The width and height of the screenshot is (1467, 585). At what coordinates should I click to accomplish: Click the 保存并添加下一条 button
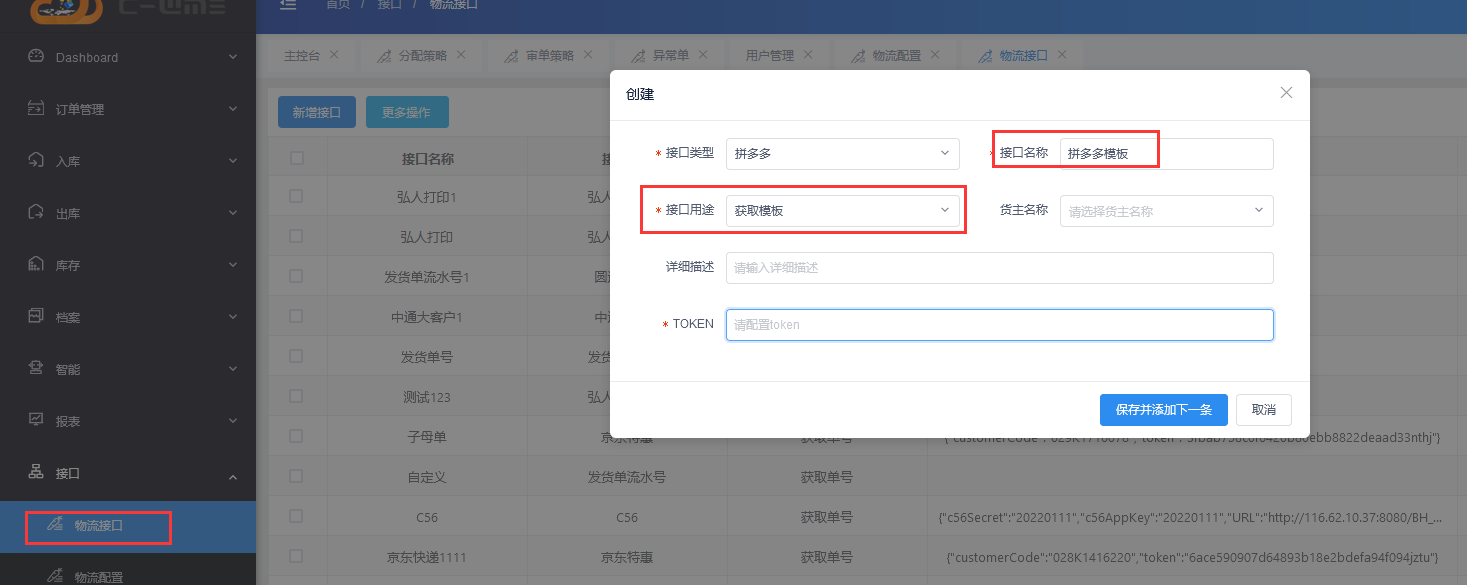point(1163,410)
